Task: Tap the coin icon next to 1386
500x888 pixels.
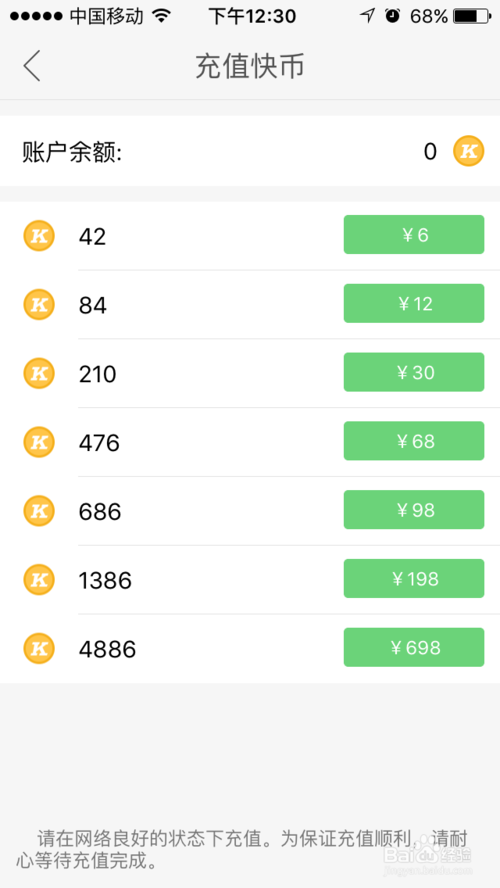Action: point(39,579)
